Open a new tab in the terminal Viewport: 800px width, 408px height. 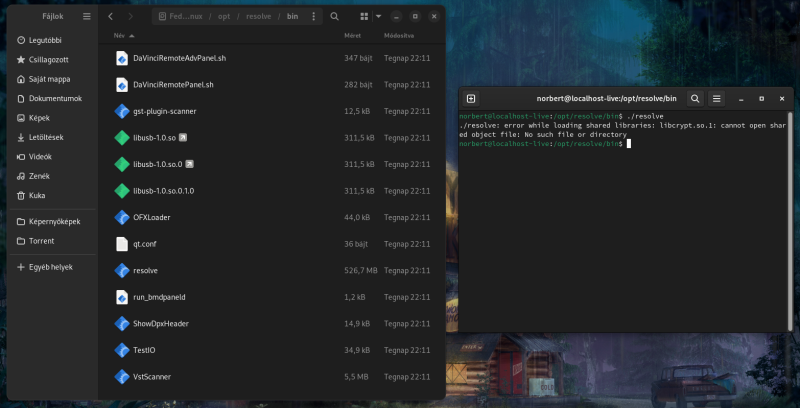(471, 98)
